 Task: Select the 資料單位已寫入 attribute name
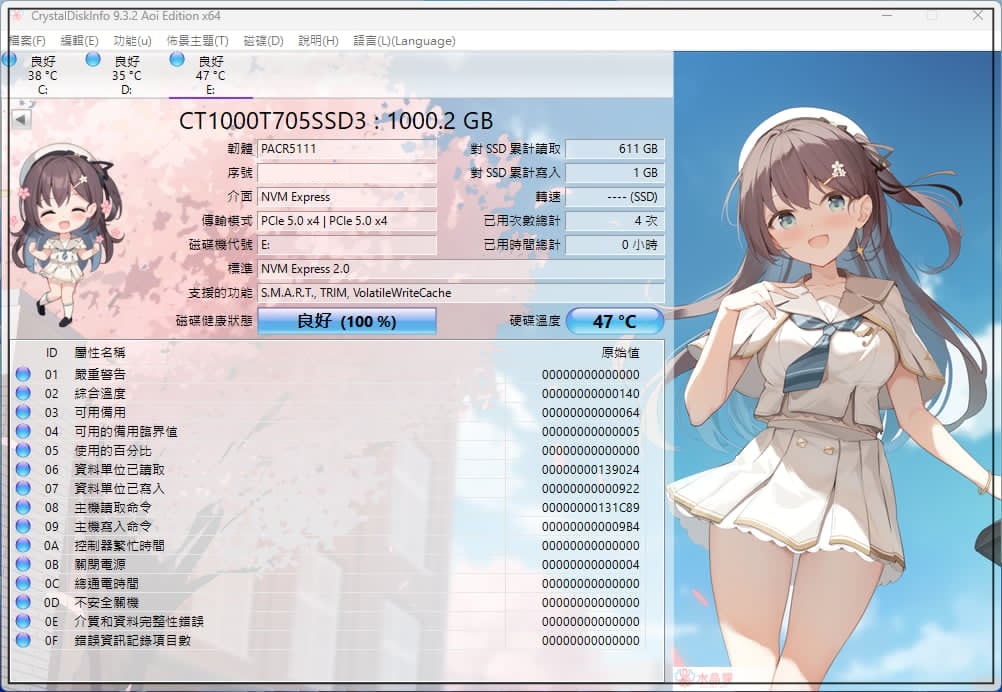coord(119,488)
